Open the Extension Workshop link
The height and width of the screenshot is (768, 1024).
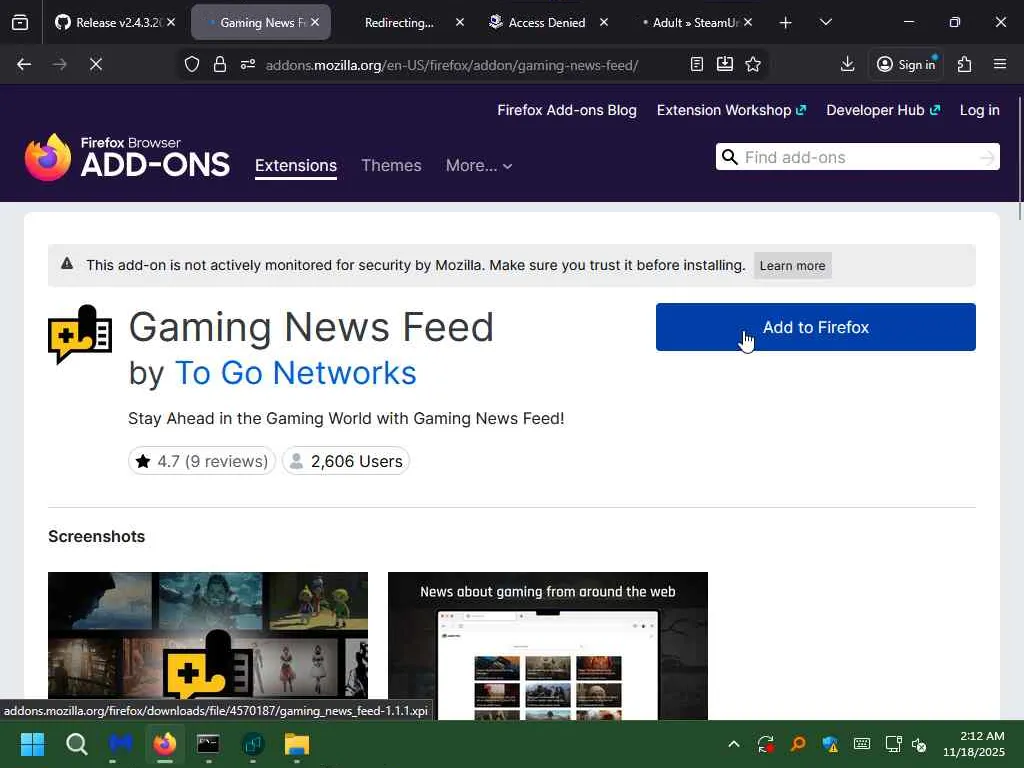coord(731,110)
